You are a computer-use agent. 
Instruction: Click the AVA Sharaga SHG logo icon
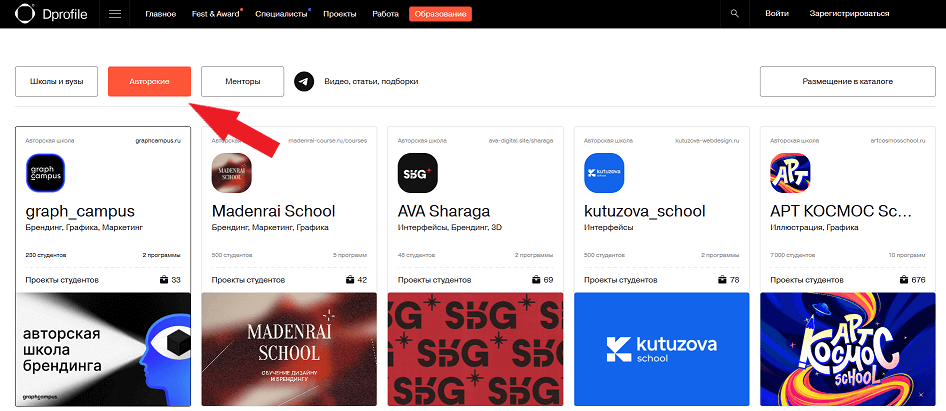click(418, 173)
